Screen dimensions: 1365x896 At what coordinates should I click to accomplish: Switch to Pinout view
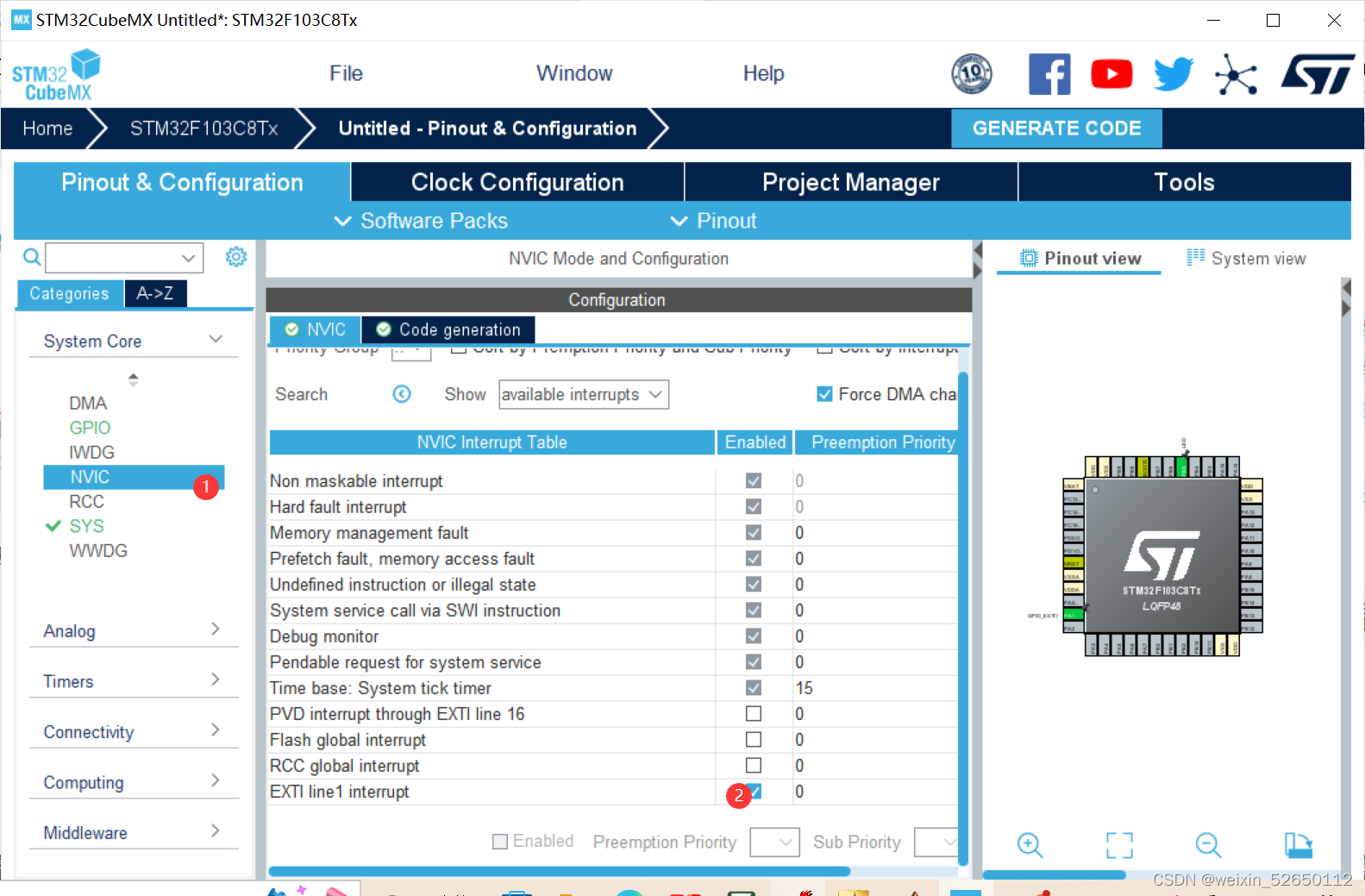pos(1080,258)
